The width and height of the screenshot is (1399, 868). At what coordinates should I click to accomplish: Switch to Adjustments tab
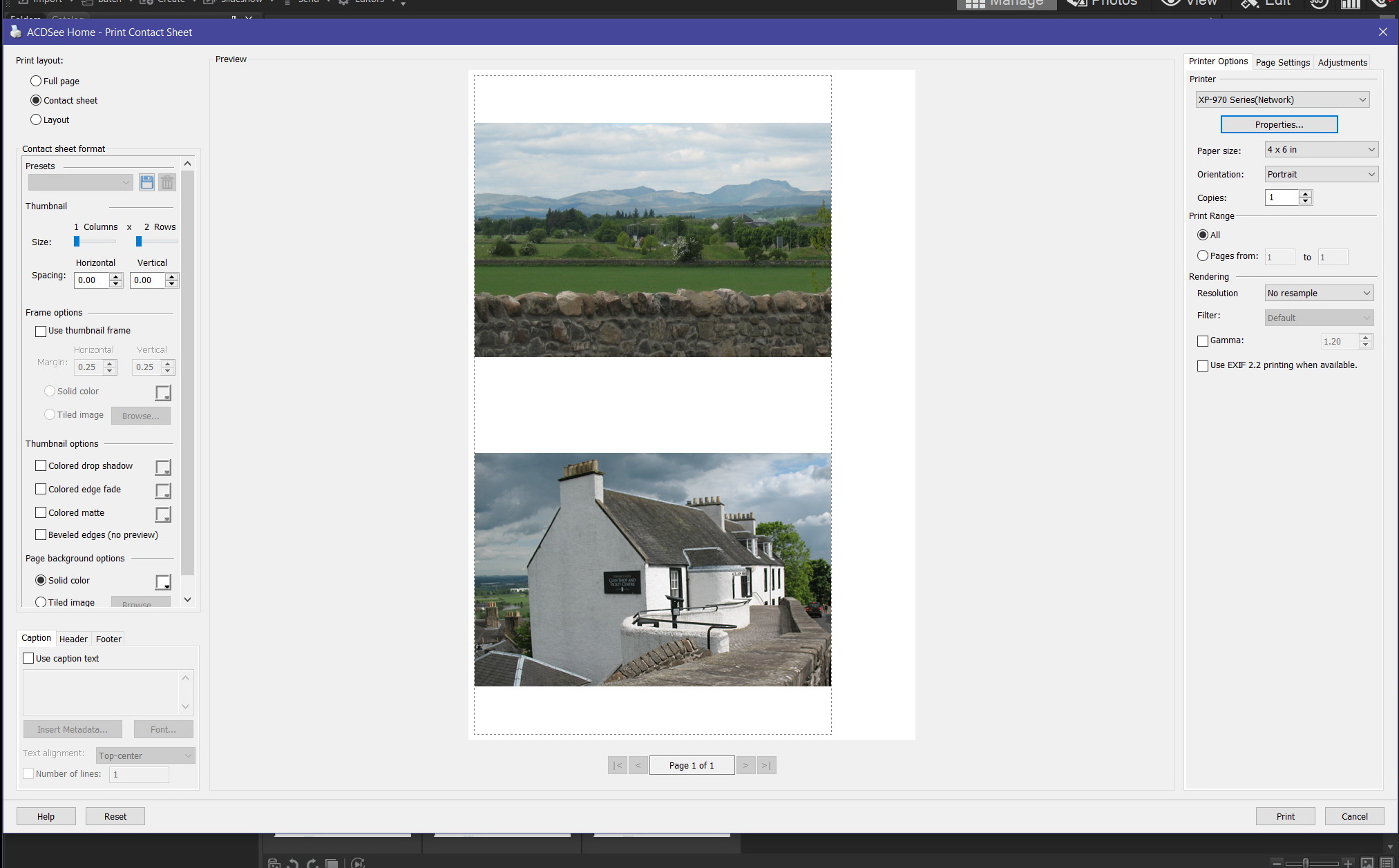point(1342,62)
